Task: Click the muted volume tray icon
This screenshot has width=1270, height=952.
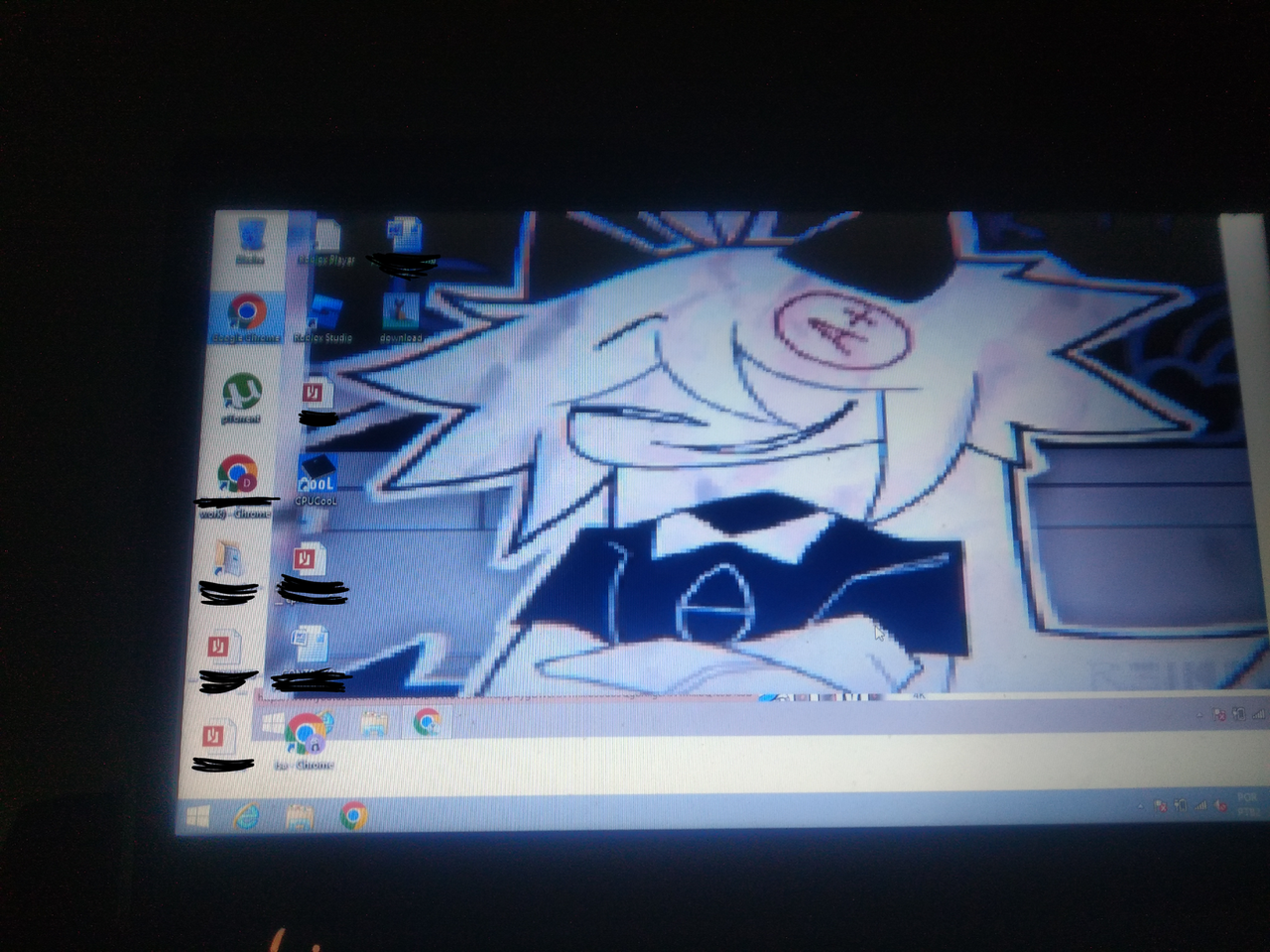Action: 1220,806
